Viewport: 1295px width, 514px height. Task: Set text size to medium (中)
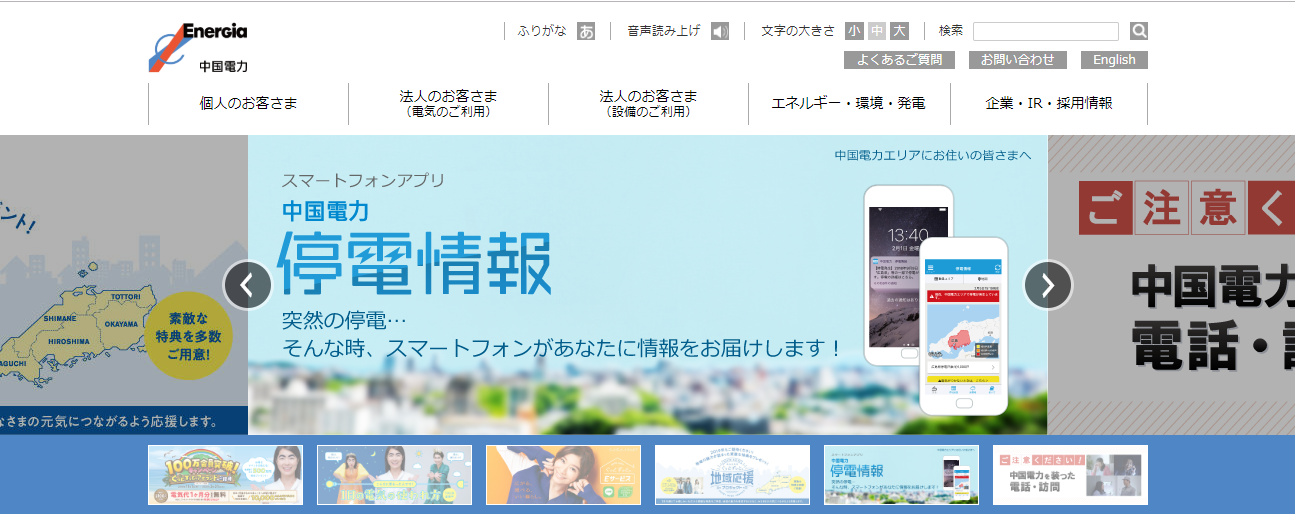tap(877, 31)
